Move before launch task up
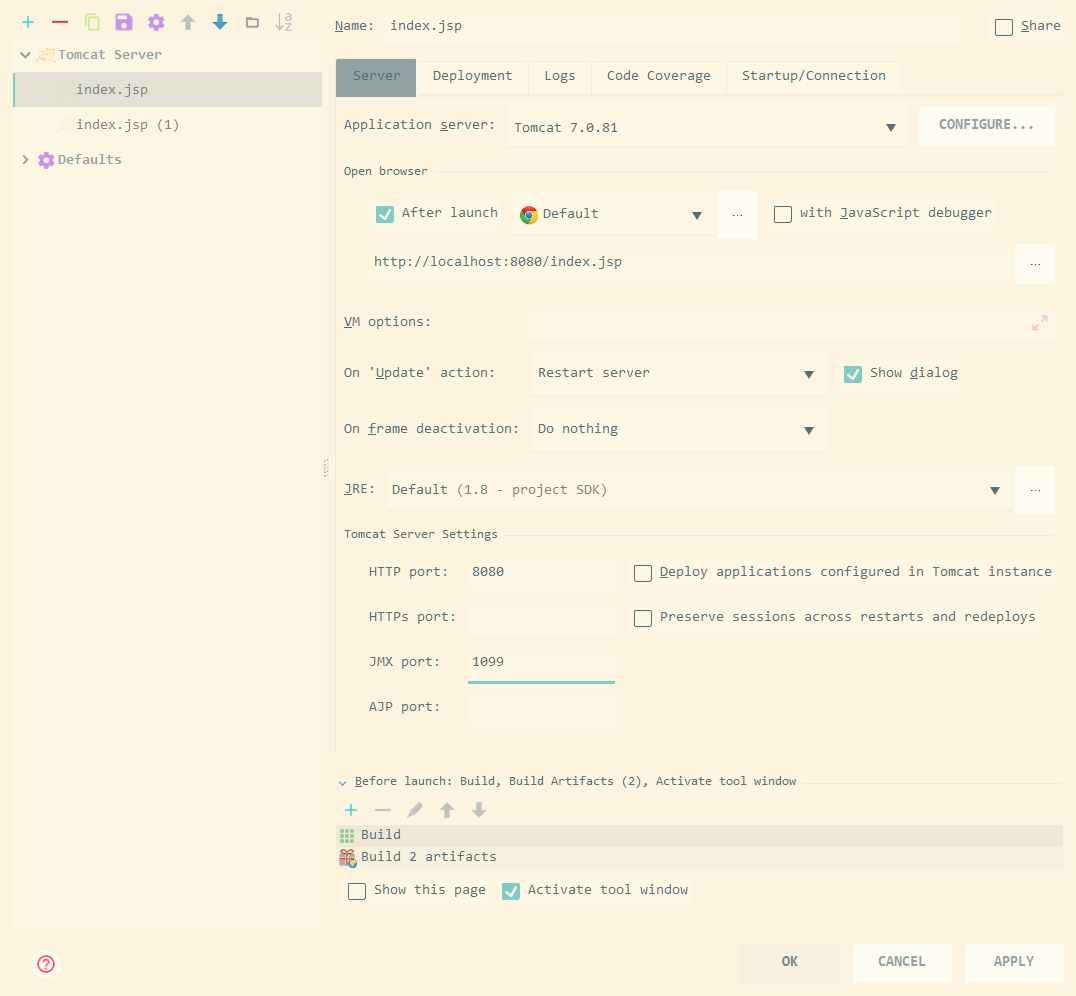 pyautogui.click(x=447, y=810)
